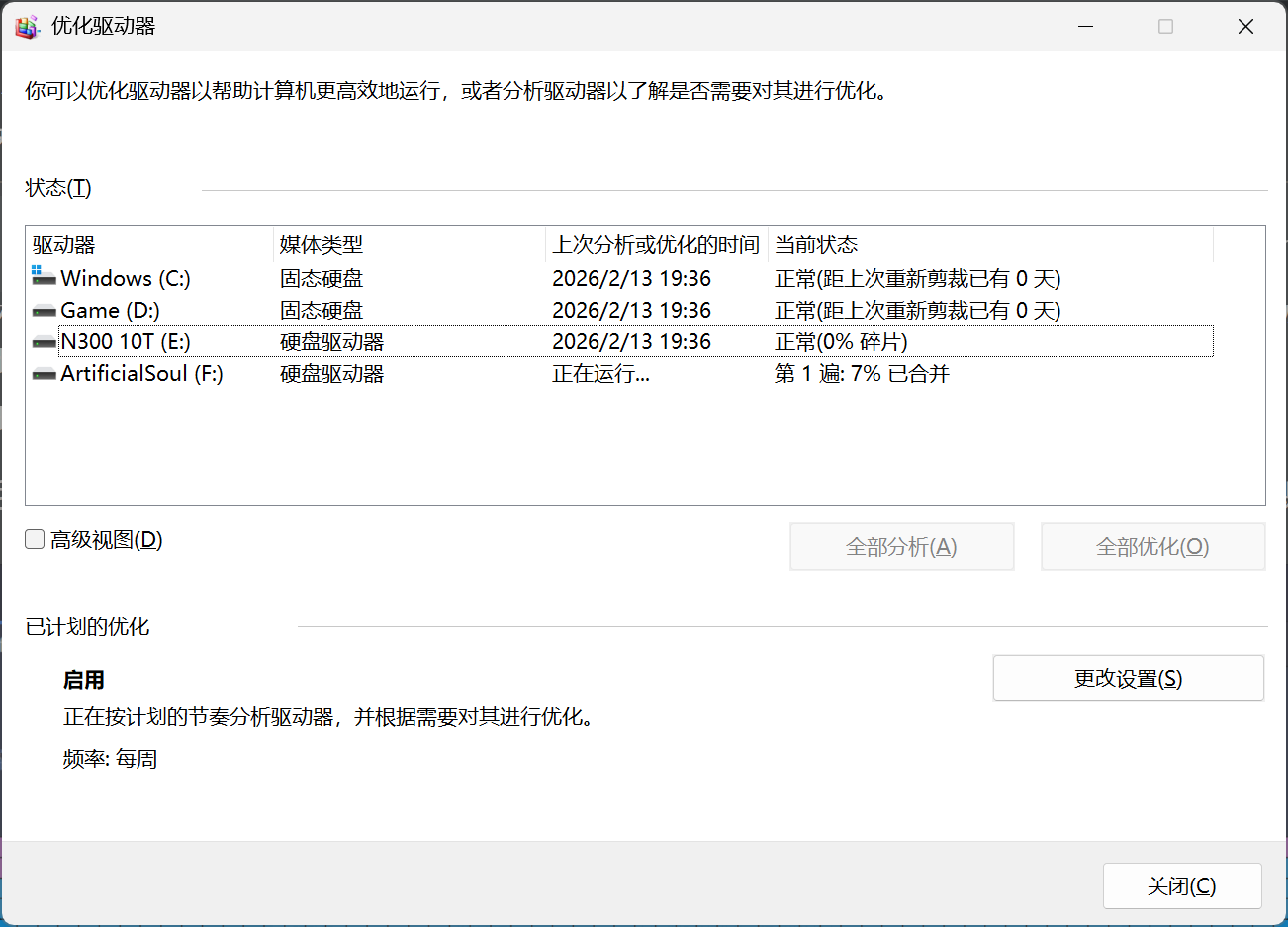Click the 频率: 每周 text
The image size is (1288, 927).
coord(110,759)
